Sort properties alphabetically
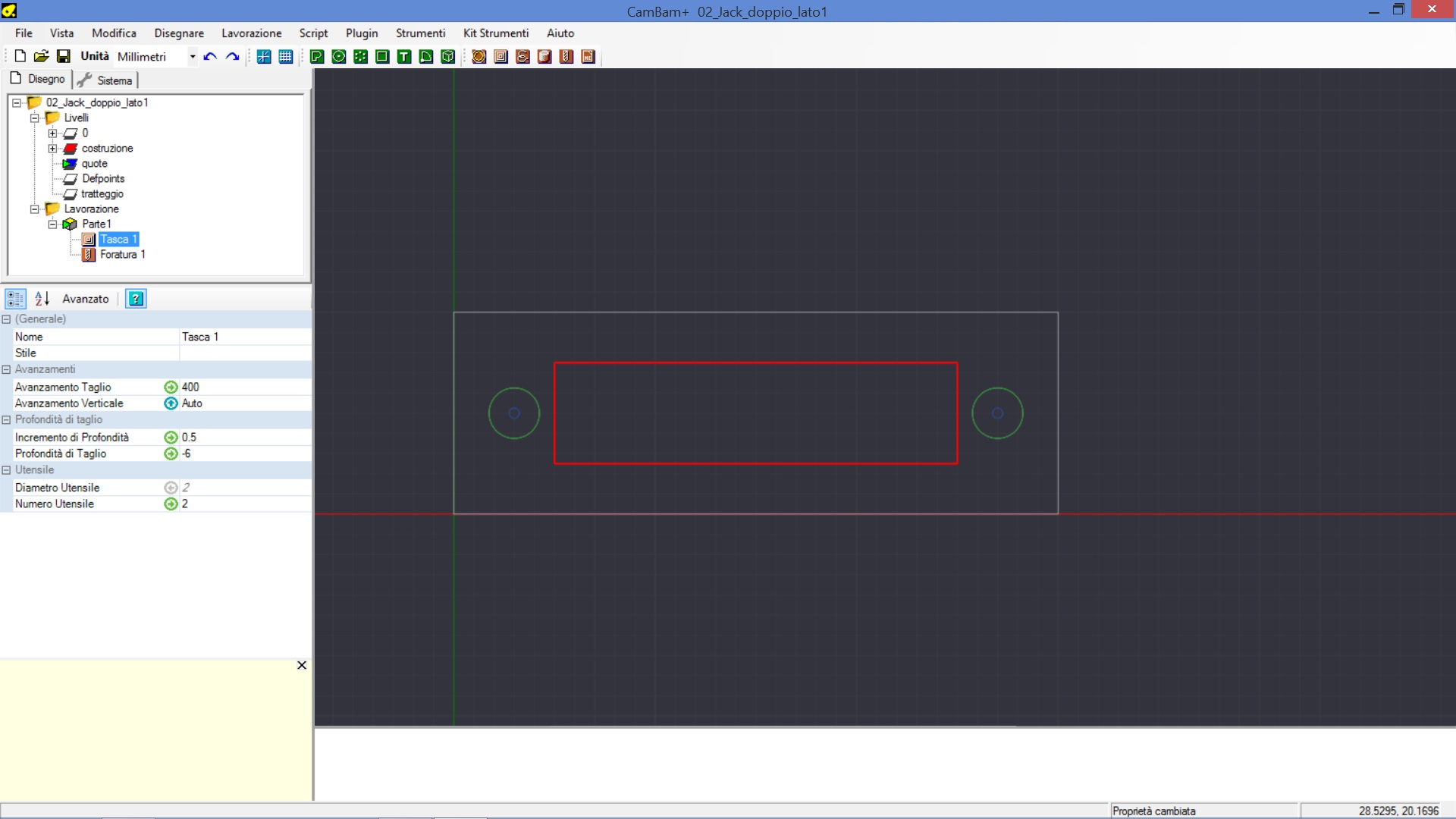1456x819 pixels. pos(42,298)
